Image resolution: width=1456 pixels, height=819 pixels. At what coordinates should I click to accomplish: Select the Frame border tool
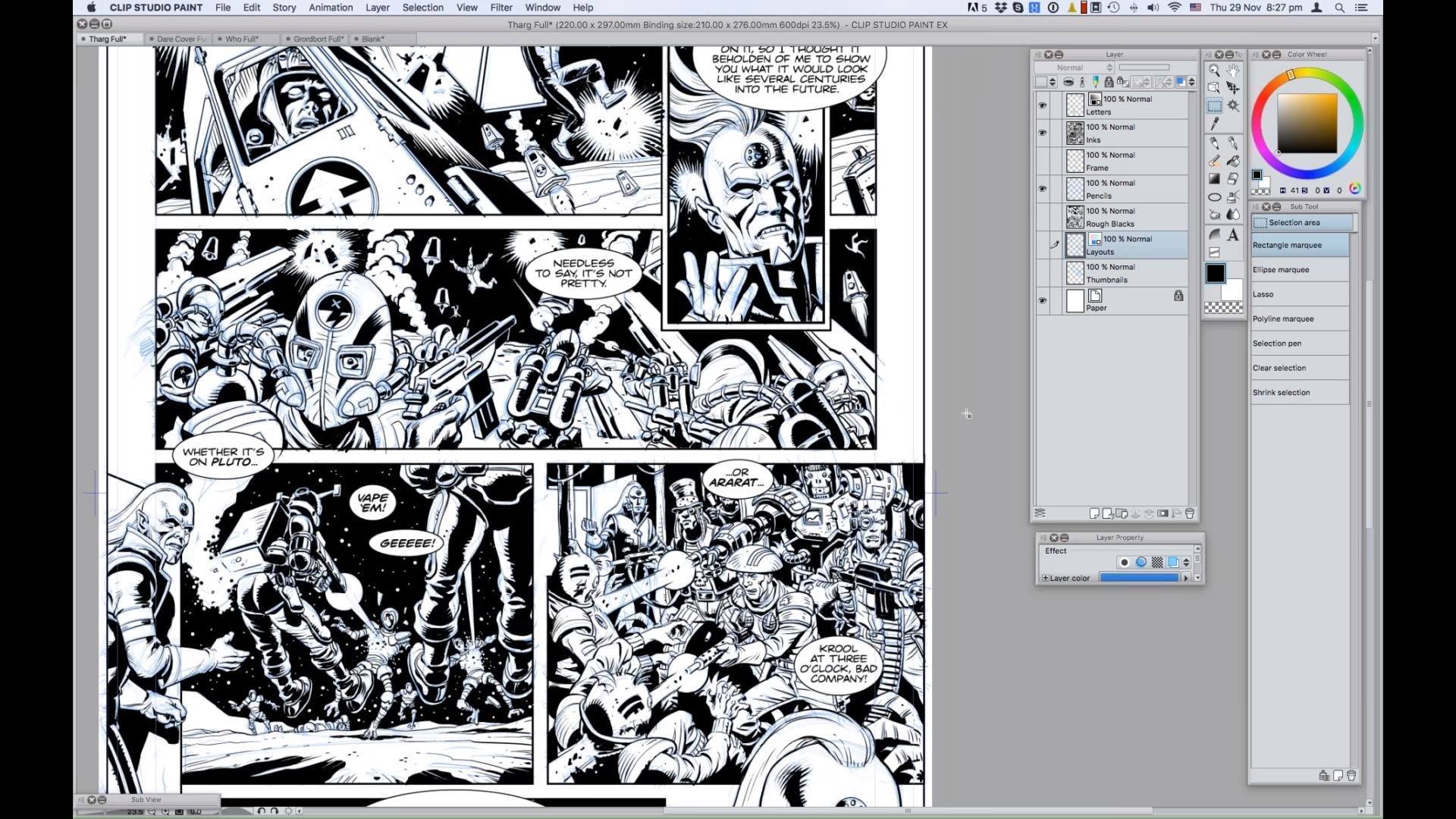click(1214, 253)
